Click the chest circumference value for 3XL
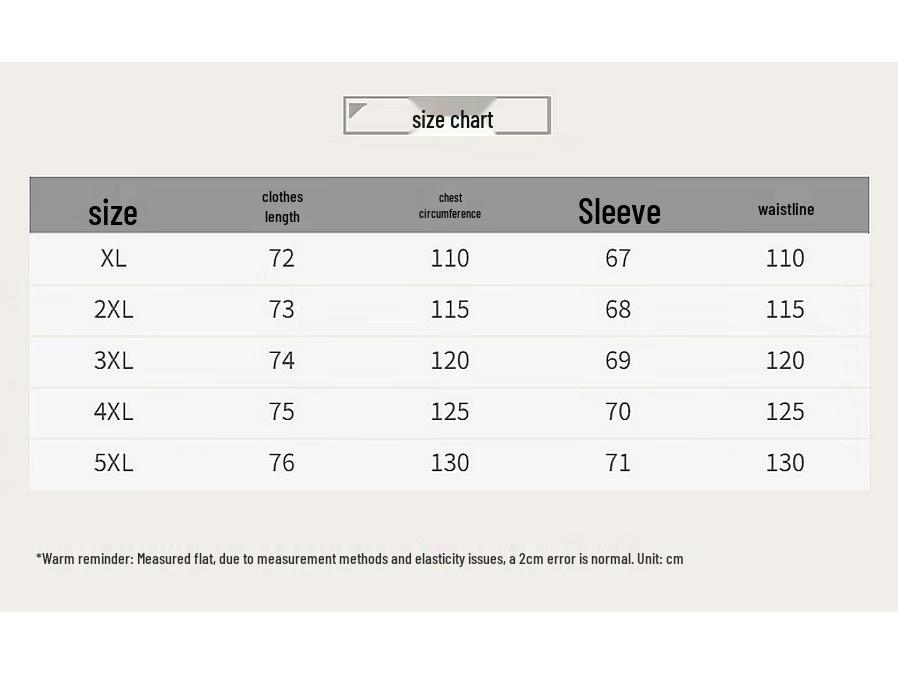The height and width of the screenshot is (674, 898). [450, 360]
